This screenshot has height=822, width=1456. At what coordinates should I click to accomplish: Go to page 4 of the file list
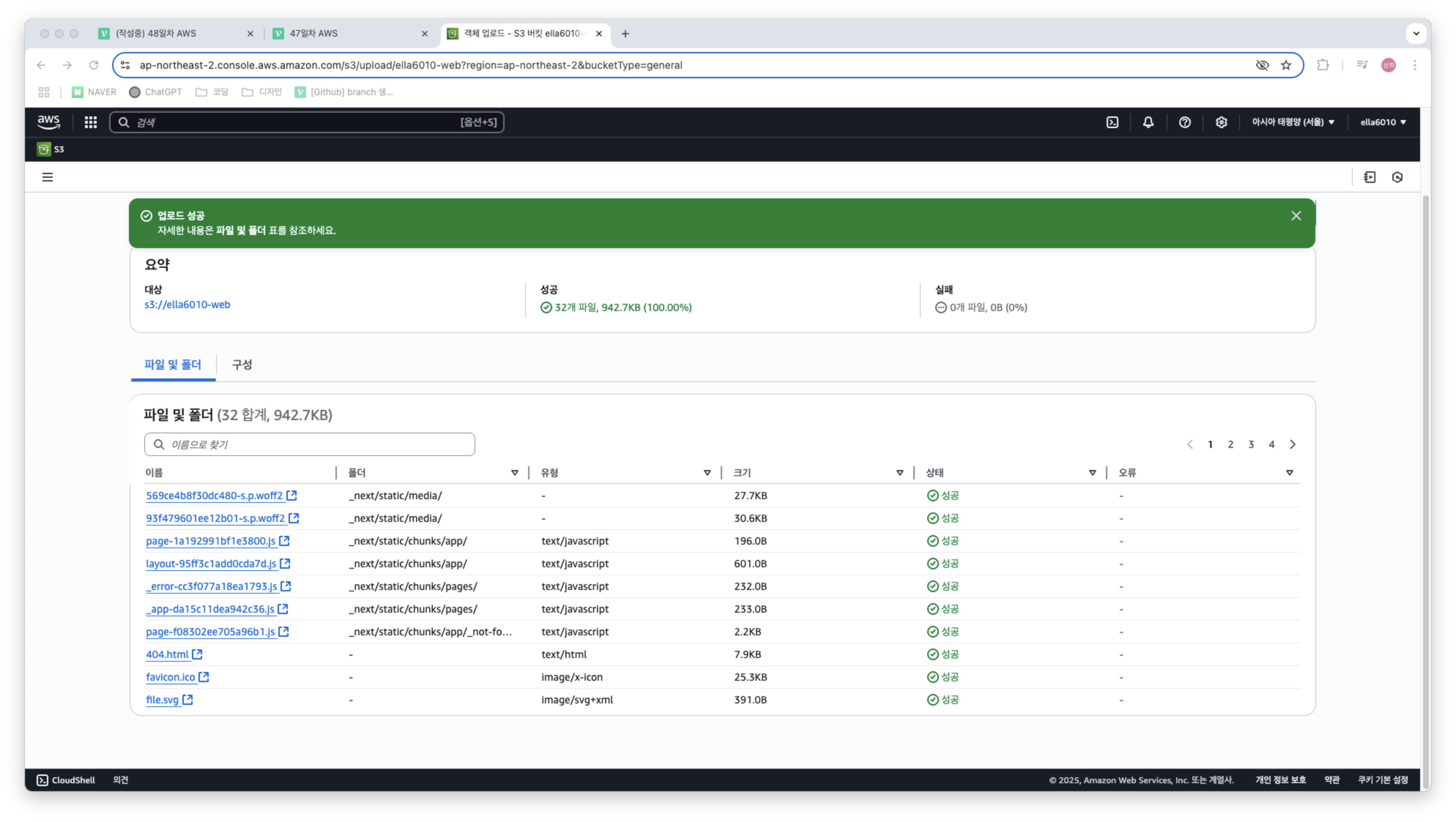(x=1272, y=445)
